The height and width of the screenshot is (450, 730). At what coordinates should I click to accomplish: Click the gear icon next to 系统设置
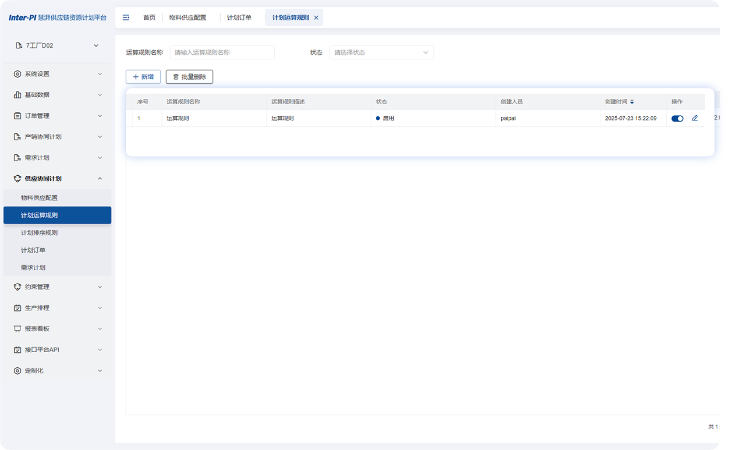pyautogui.click(x=17, y=74)
